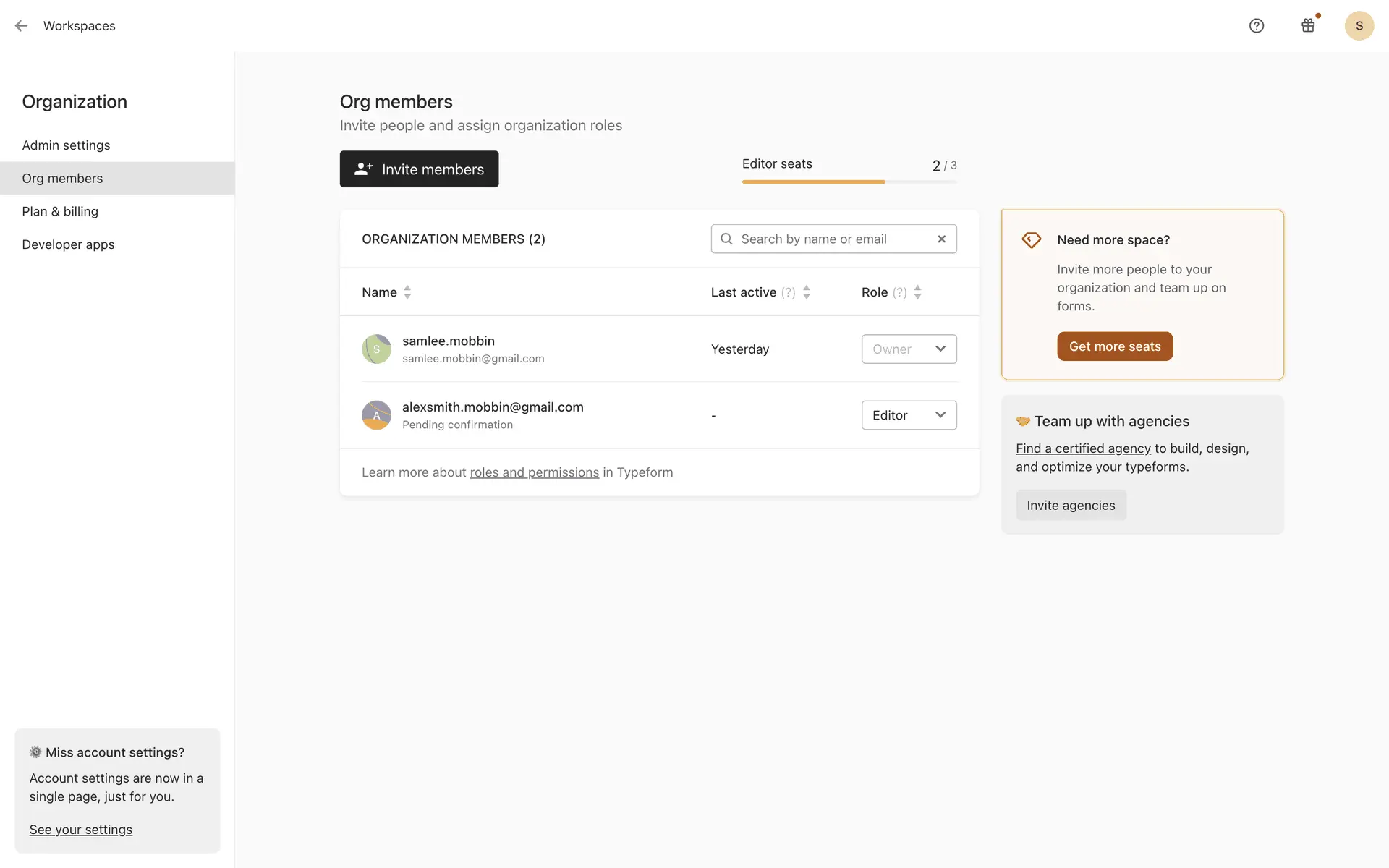
Task: Expand the Owner role dropdown
Action: [909, 349]
